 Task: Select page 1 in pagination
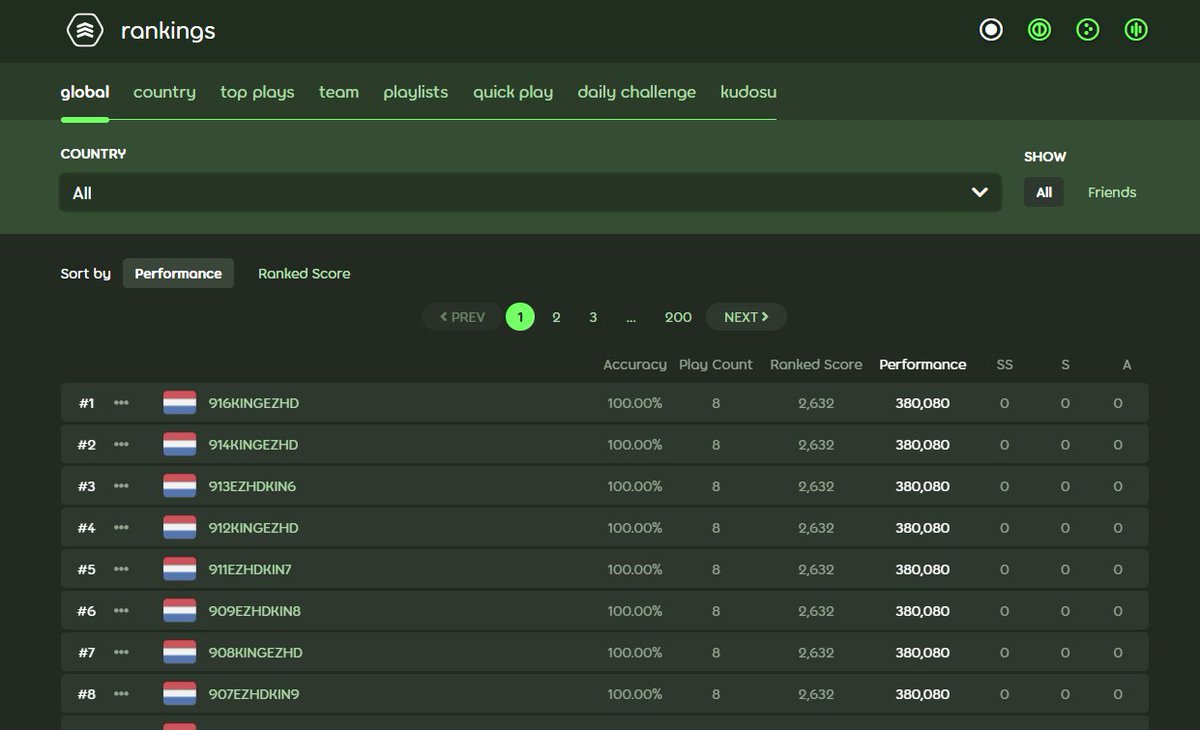(x=520, y=317)
